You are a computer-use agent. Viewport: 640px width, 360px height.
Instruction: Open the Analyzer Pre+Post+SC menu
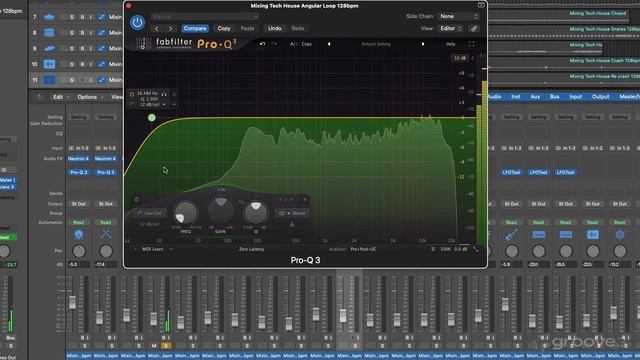point(363,249)
